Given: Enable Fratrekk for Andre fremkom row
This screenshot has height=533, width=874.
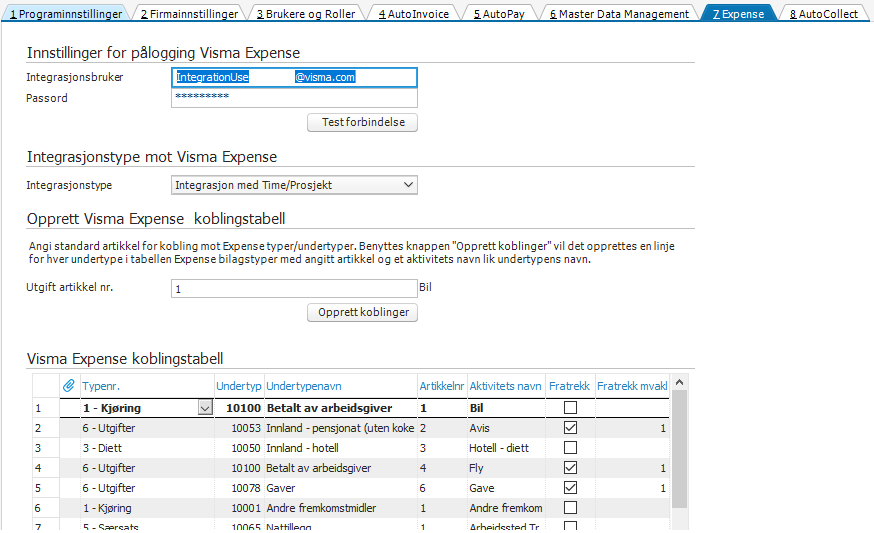Looking at the screenshot, I should [570, 508].
